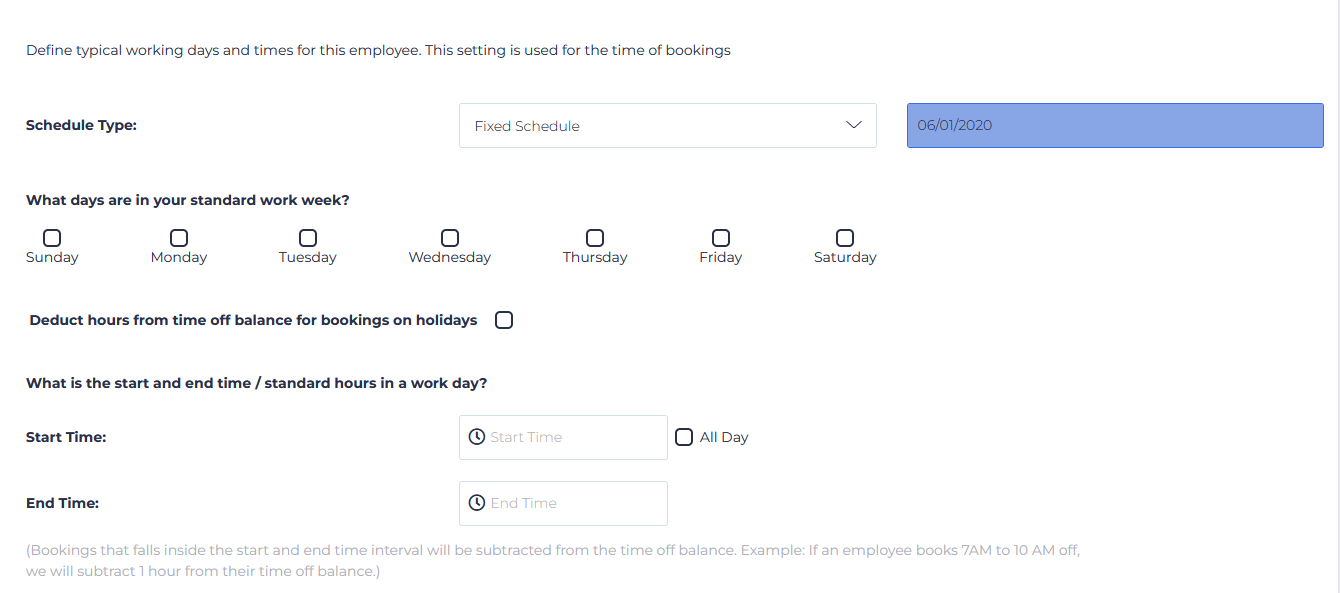Viewport: 1340px width, 593px height.
Task: Open the Fixed Schedule dropdown
Action: (667, 125)
